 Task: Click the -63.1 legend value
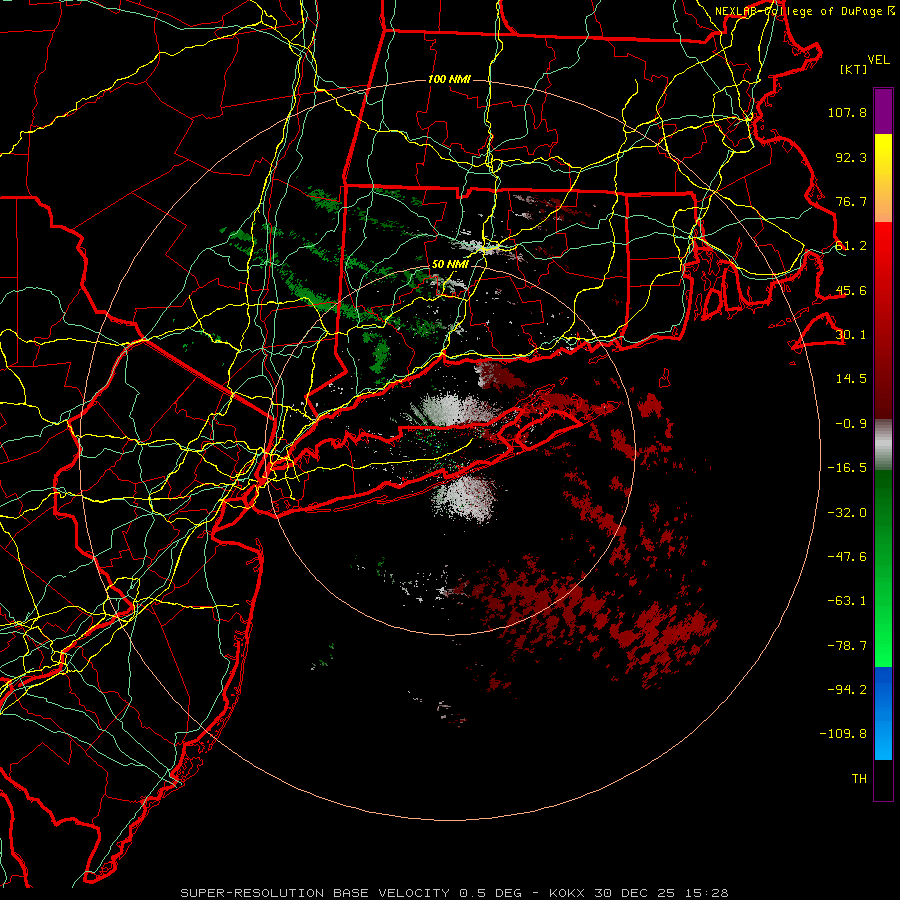point(847,601)
